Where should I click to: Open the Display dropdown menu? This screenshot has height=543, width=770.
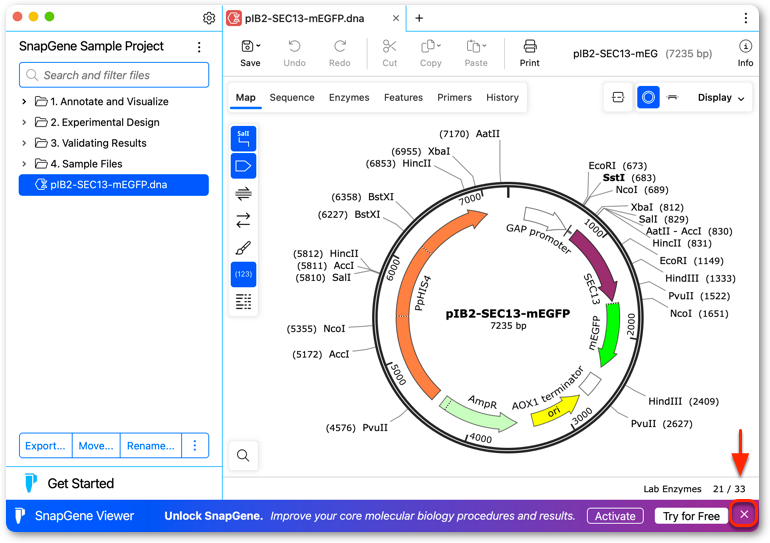(721, 98)
